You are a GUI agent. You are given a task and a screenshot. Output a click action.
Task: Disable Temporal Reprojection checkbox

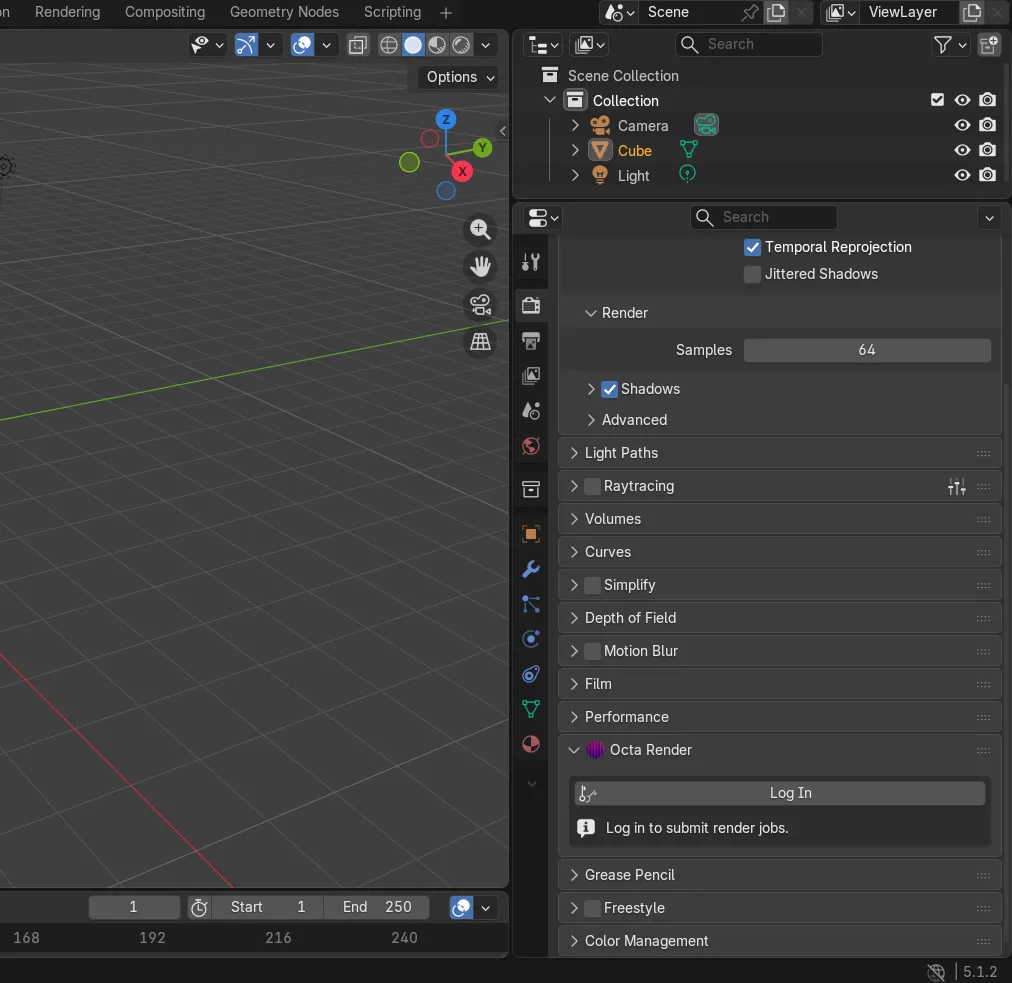coord(752,247)
